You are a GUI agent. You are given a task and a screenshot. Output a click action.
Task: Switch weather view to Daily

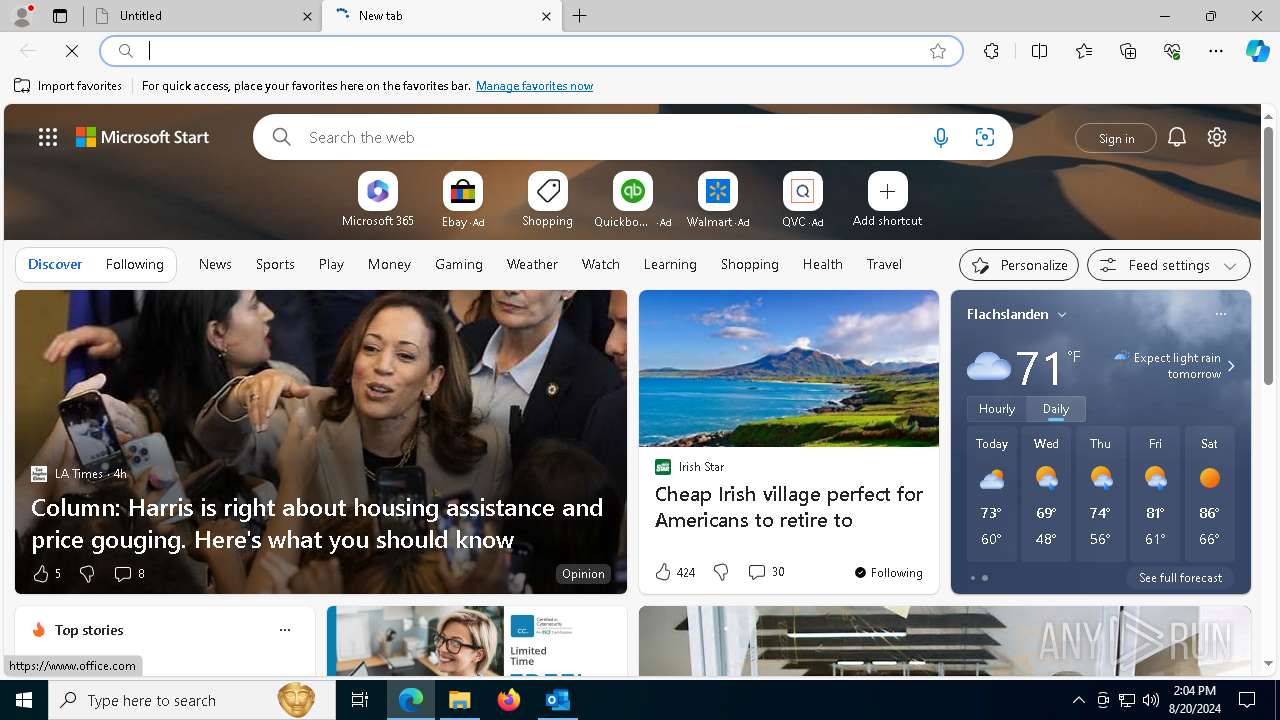pyautogui.click(x=1056, y=409)
